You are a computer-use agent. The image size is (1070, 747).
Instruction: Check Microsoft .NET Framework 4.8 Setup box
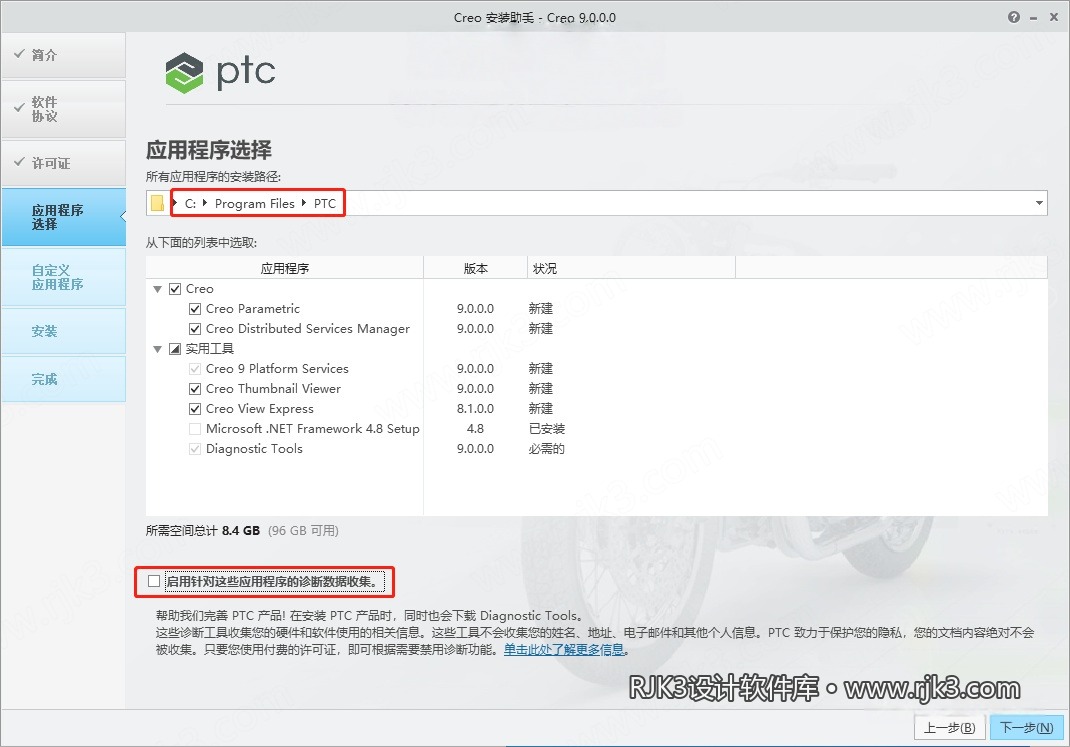click(x=195, y=429)
